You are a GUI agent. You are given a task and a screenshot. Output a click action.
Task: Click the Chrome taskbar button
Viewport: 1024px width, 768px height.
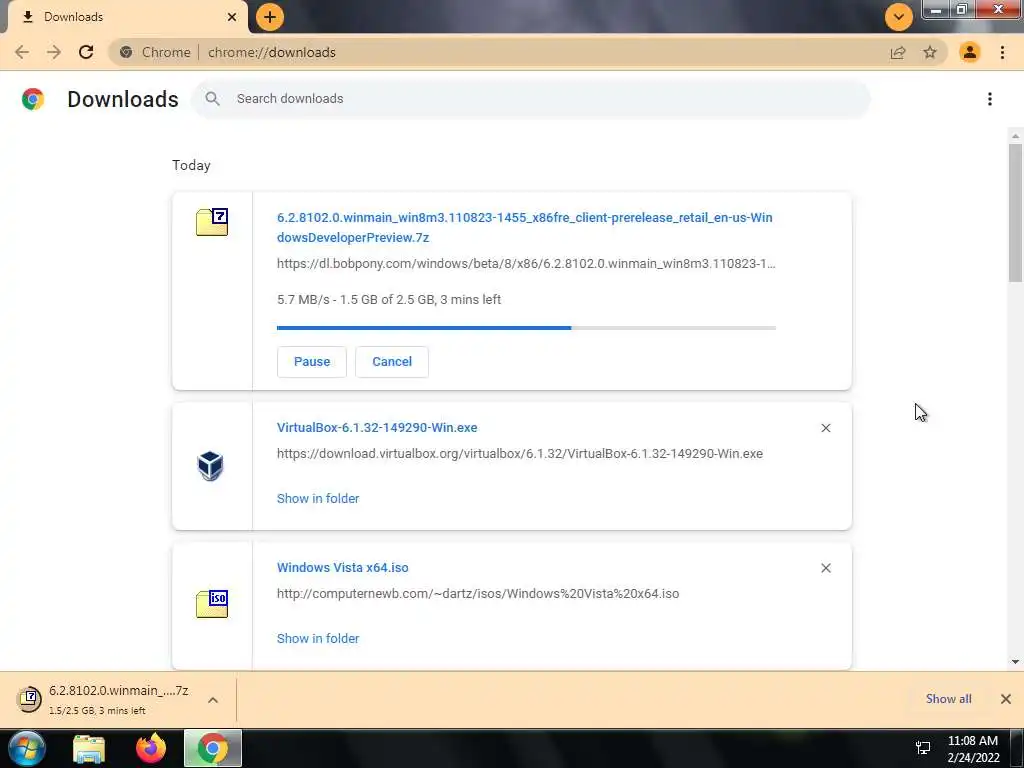pos(213,748)
